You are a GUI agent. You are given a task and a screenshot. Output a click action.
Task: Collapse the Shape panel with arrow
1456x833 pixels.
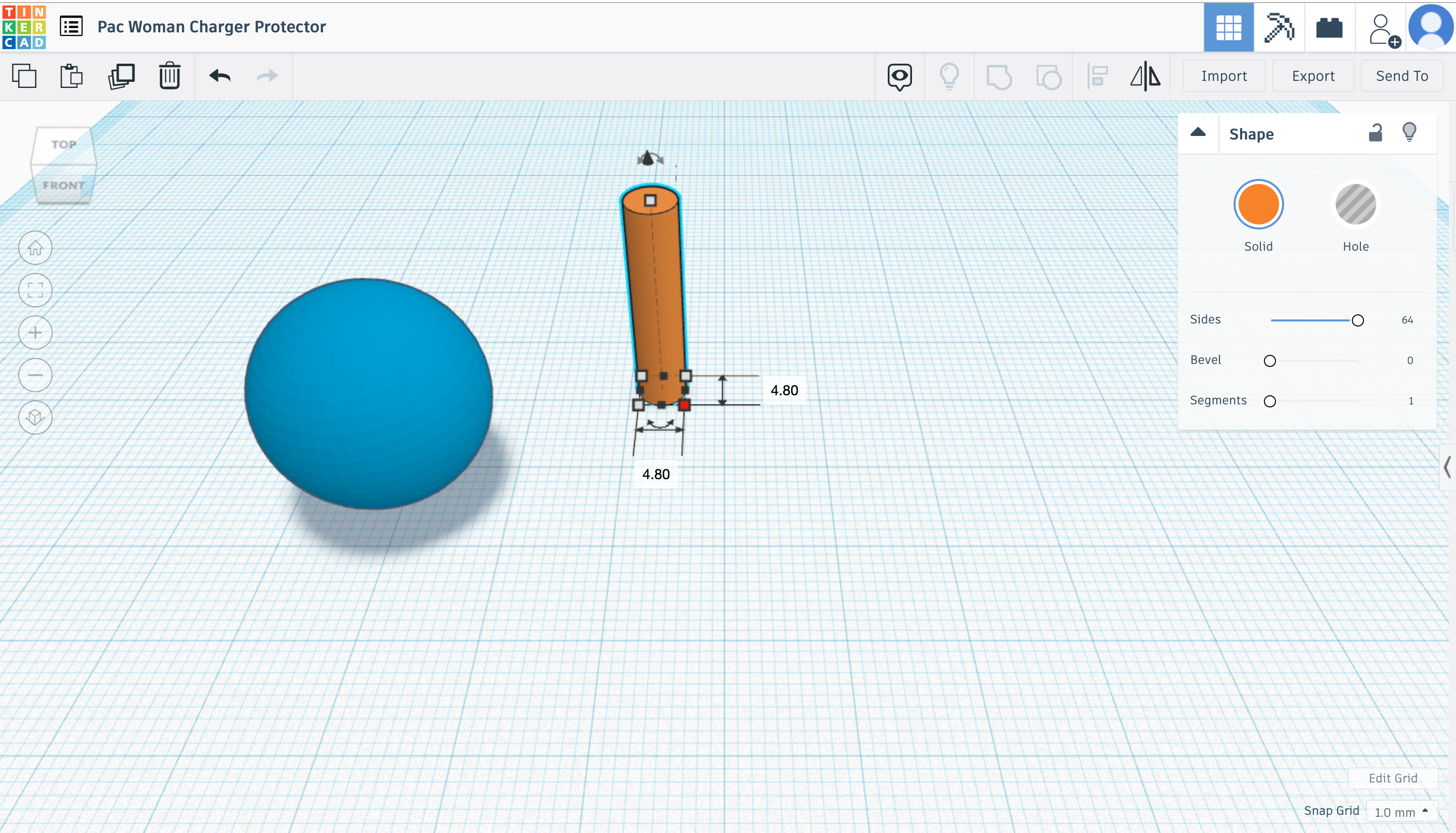(x=1198, y=133)
